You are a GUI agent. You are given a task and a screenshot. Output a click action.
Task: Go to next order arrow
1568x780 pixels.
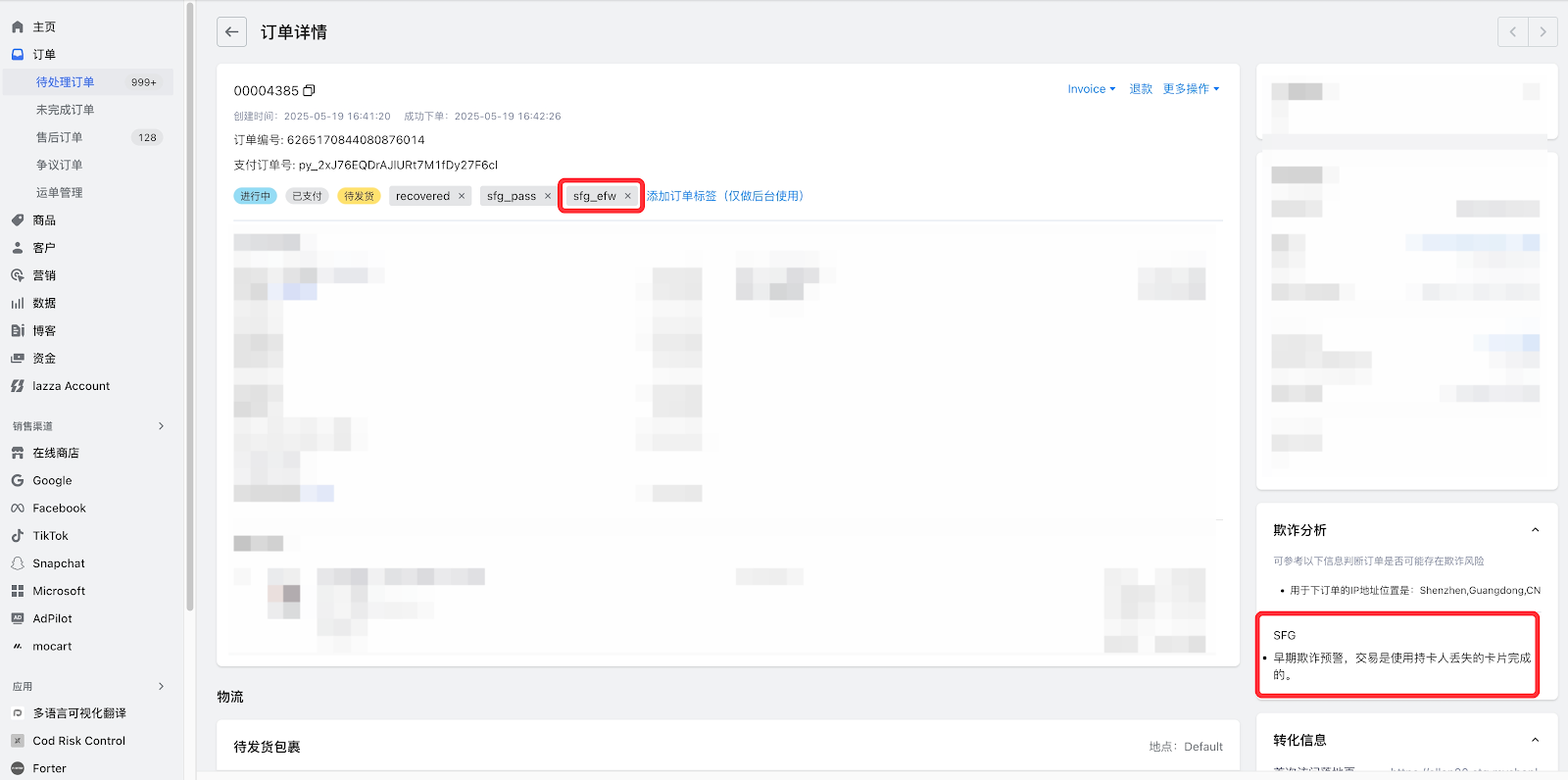click(1543, 32)
